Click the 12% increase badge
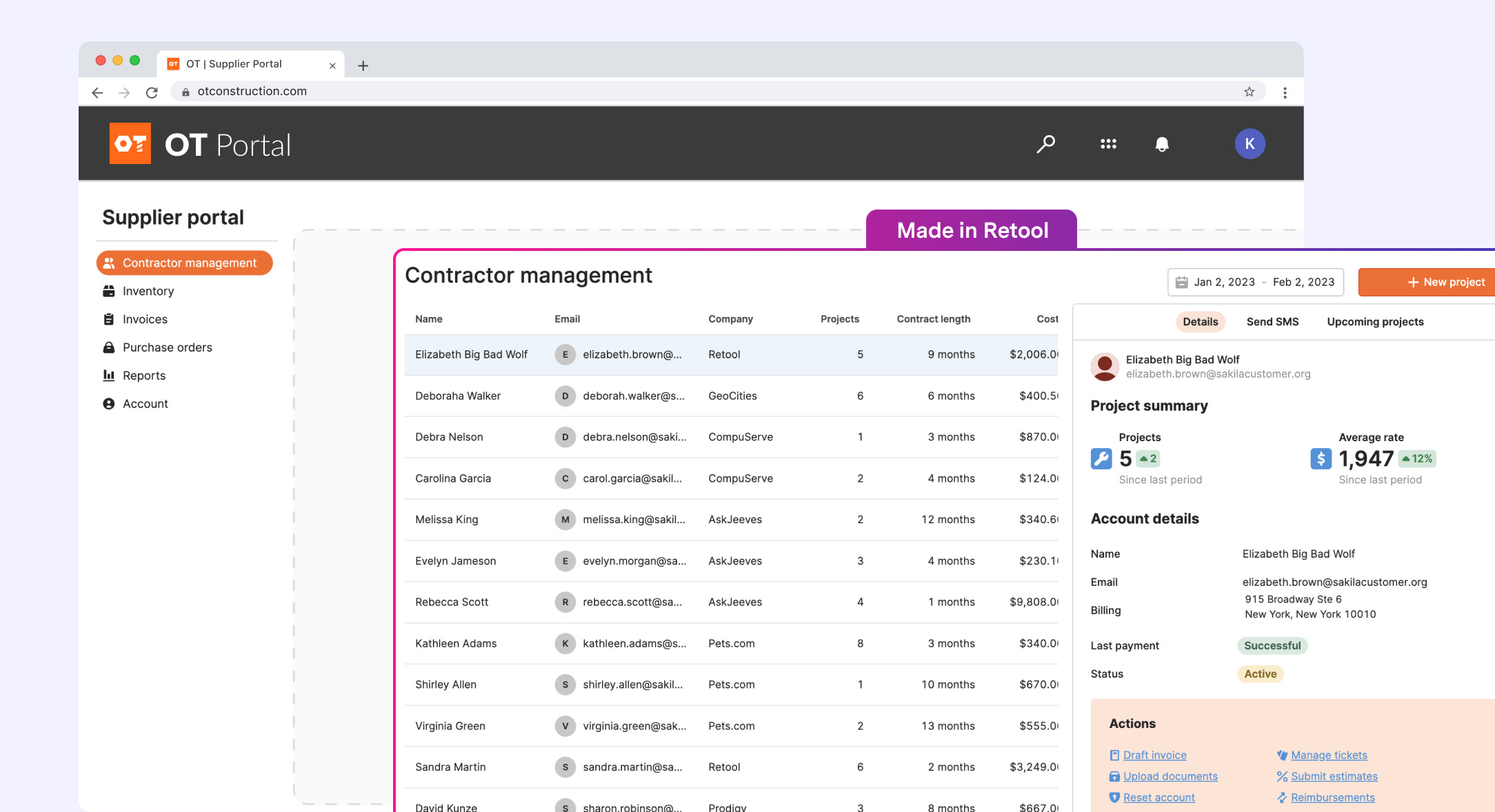The image size is (1495, 812). tap(1417, 458)
